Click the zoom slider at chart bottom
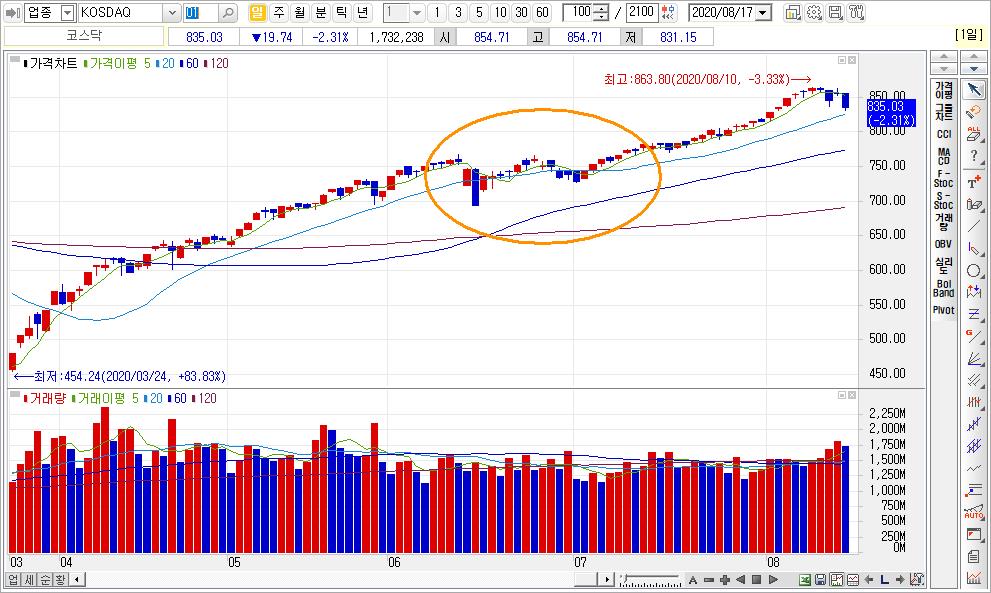991x593 pixels. pyautogui.click(x=650, y=580)
